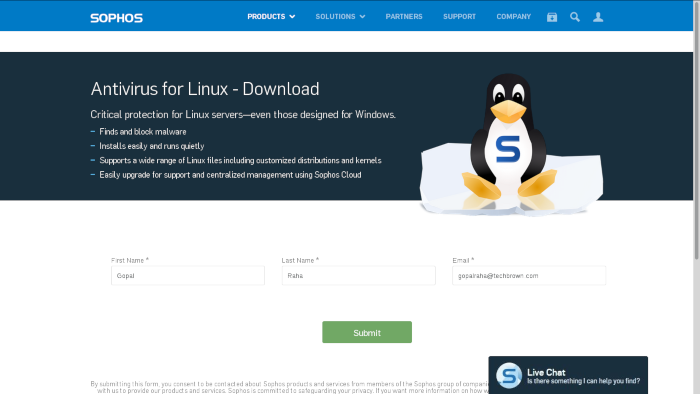Click the 'Antivirus for Linux - Download' heading
The height and width of the screenshot is (394, 700).
(x=205, y=89)
